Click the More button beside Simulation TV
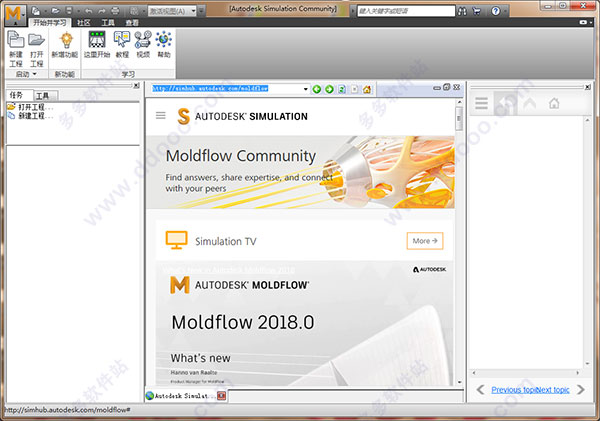600x421 pixels. click(x=425, y=241)
